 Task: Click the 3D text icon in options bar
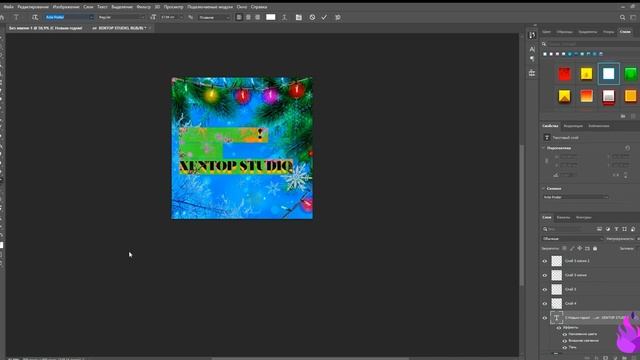click(338, 17)
